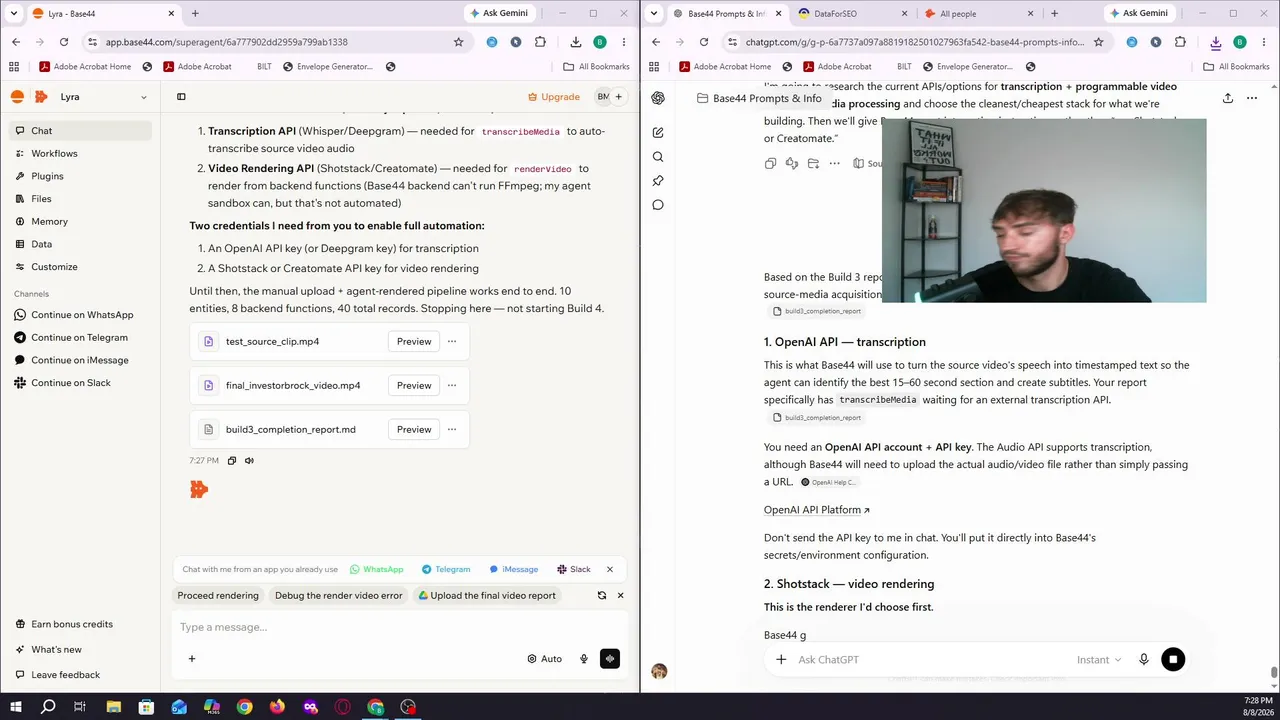Choose WhatsApp in the chat-app banner
Image resolution: width=1280 pixels, height=720 pixels.
(x=377, y=569)
